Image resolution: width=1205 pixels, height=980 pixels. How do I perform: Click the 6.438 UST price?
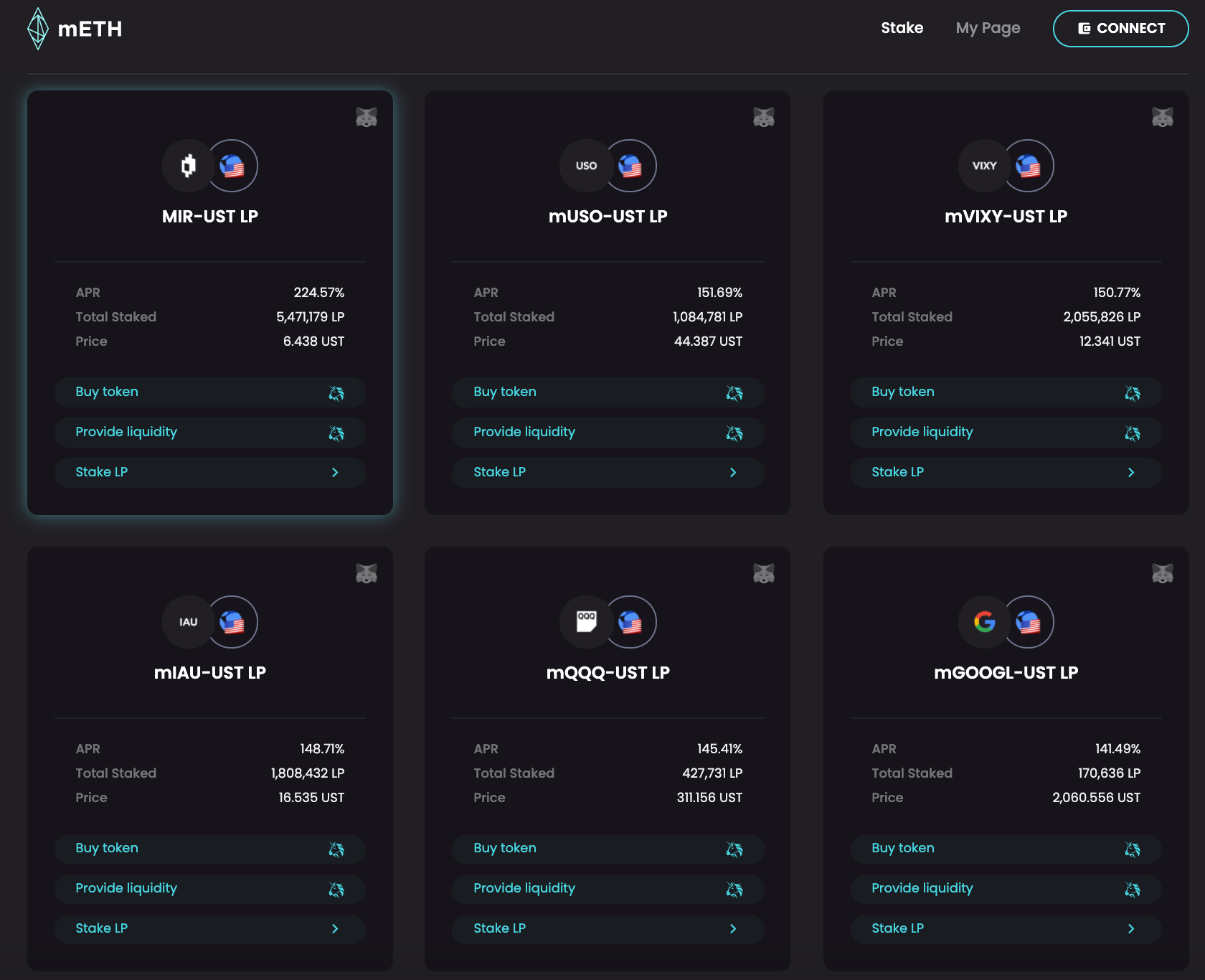[x=314, y=341]
